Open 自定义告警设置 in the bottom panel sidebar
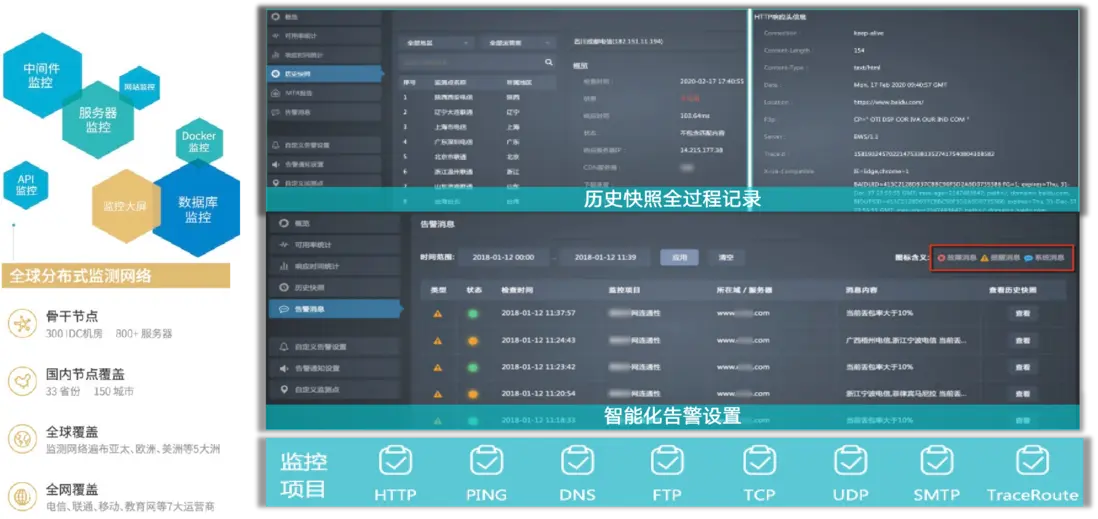This screenshot has height=519, width=1098. coord(334,347)
